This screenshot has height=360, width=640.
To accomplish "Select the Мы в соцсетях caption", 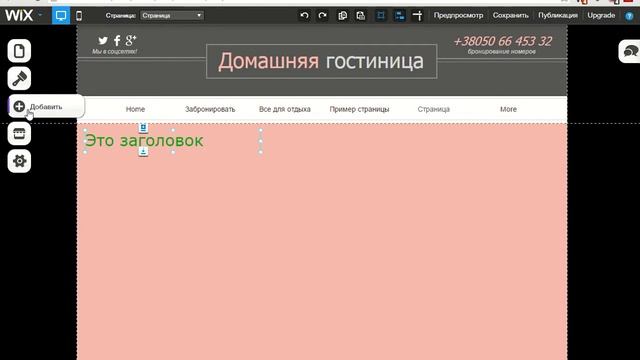I will pyautogui.click(x=115, y=51).
